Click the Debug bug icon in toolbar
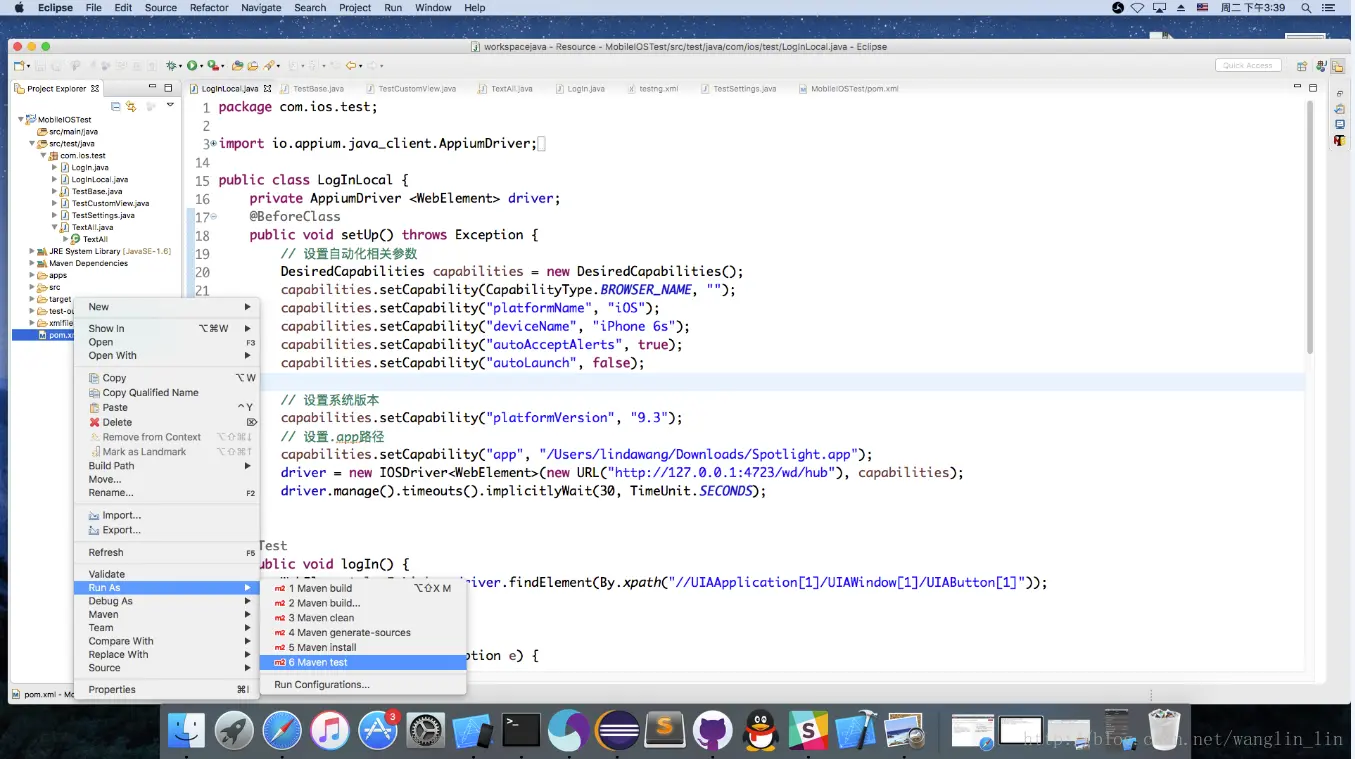The height and width of the screenshot is (759, 1355). click(171, 66)
